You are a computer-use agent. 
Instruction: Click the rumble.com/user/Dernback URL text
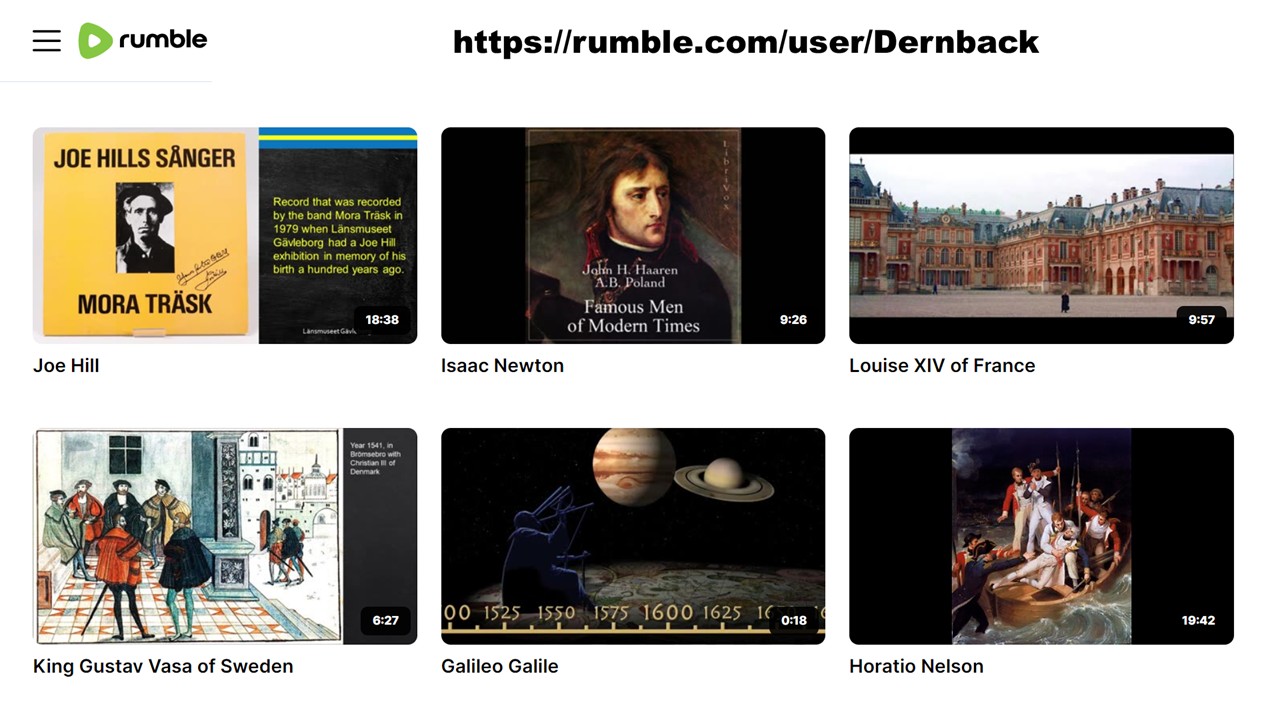[746, 42]
